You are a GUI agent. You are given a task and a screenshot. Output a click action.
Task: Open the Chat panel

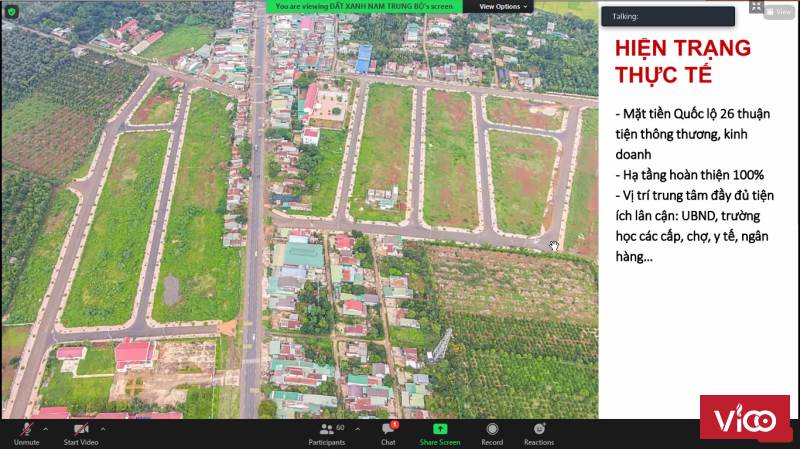pyautogui.click(x=388, y=433)
